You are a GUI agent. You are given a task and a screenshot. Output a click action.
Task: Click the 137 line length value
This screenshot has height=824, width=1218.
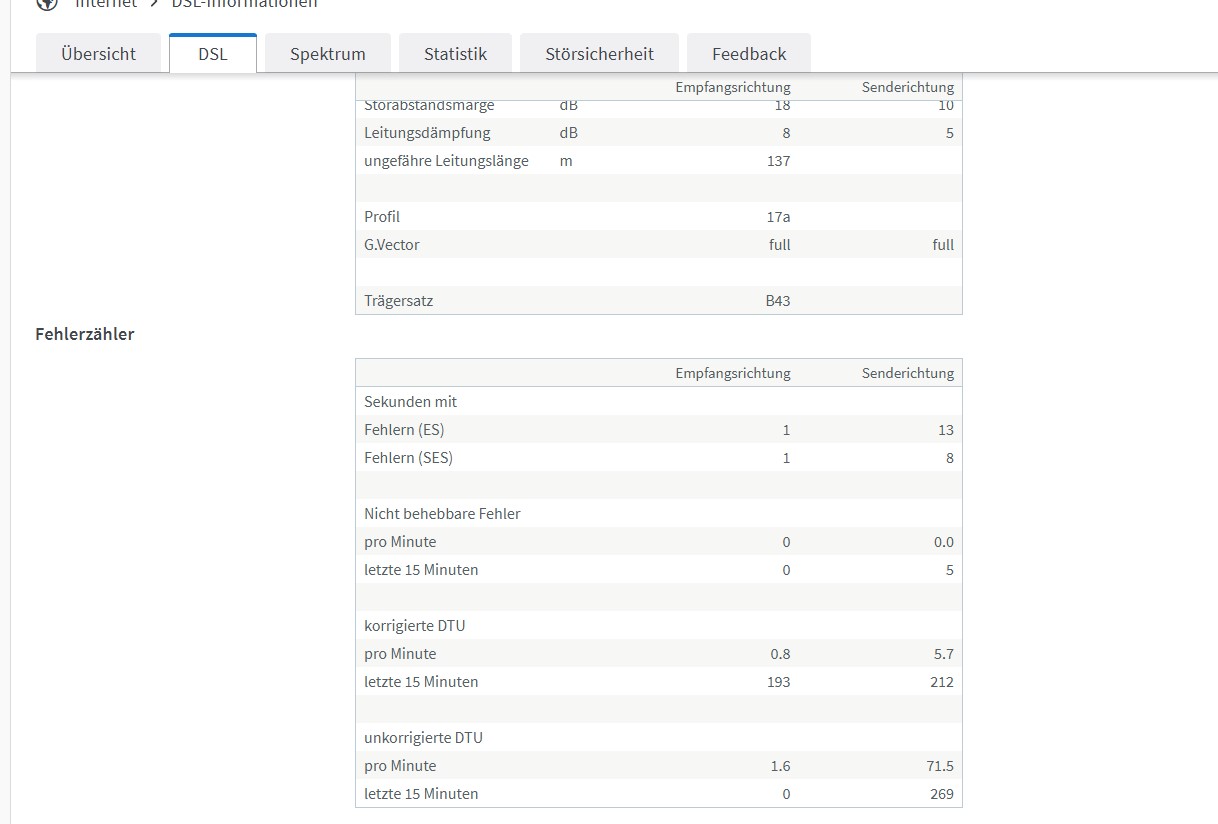(778, 161)
